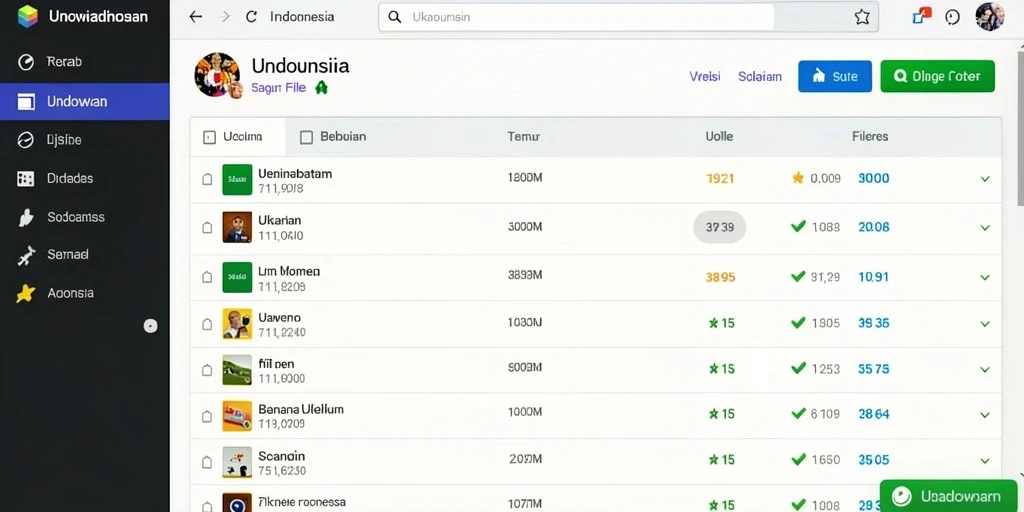Select the Ueninabatam row checkbox
Viewport: 1024px width, 512px height.
pos(207,179)
